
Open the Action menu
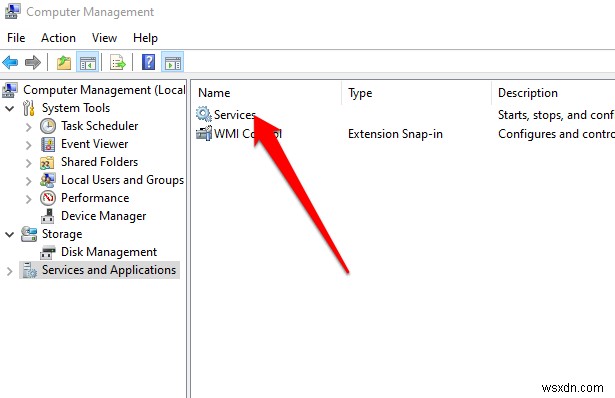pyautogui.click(x=58, y=38)
